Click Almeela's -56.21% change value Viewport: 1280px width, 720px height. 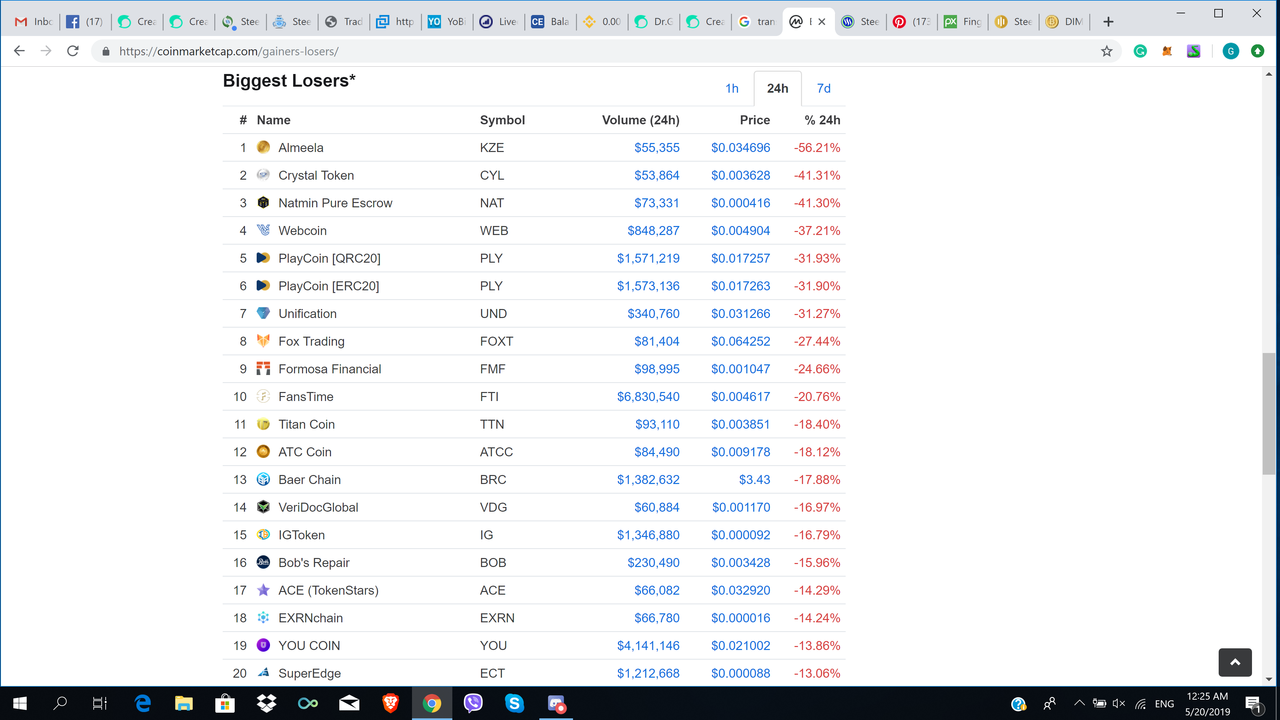click(x=817, y=147)
